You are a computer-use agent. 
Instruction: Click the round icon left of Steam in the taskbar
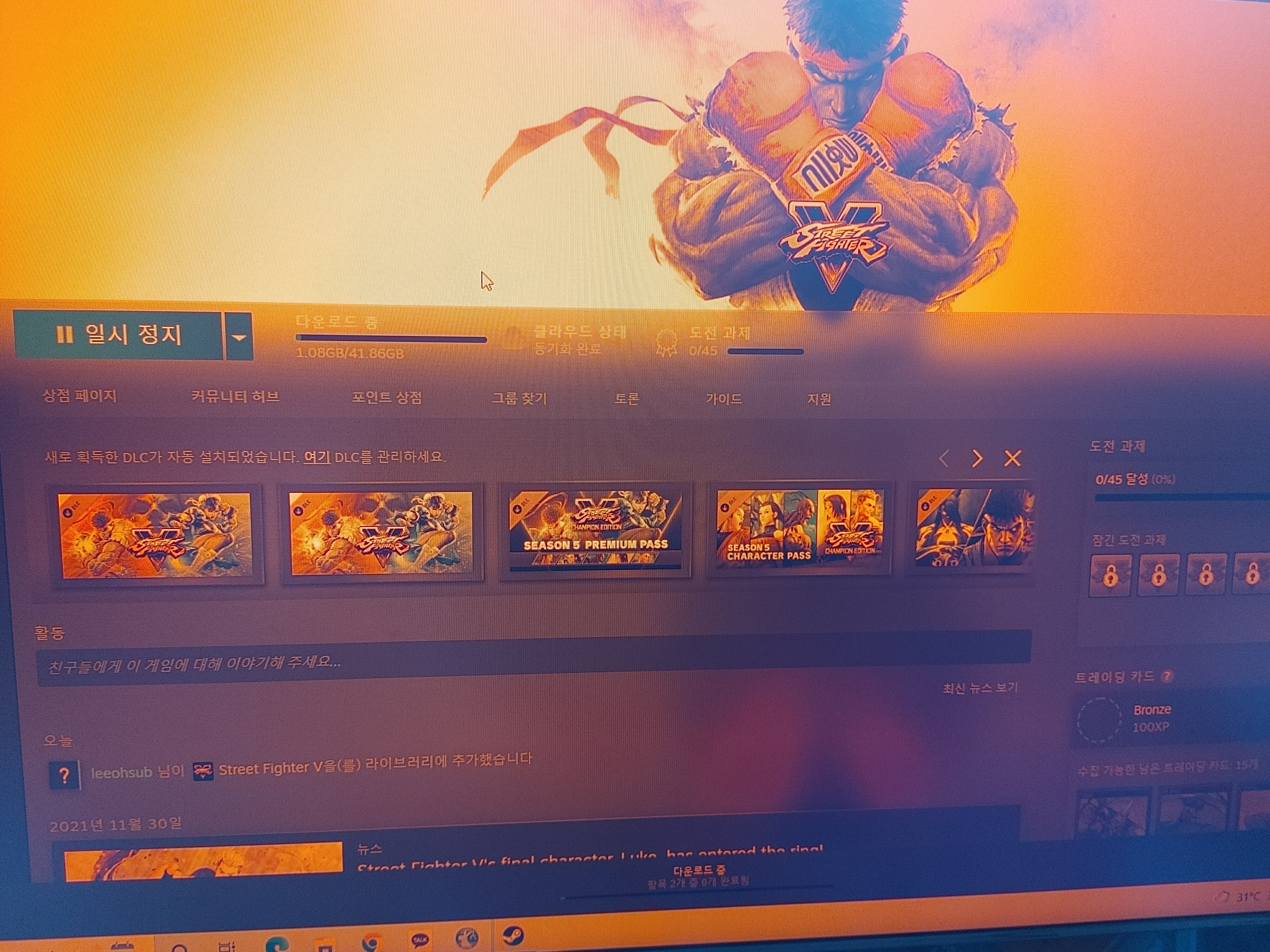(467, 938)
